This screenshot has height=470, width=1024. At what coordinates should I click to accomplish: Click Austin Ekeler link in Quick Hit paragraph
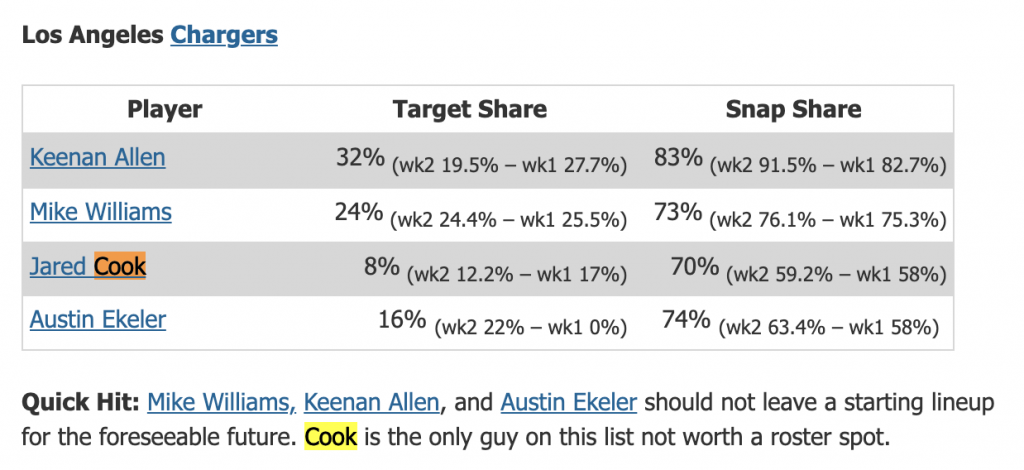(568, 402)
